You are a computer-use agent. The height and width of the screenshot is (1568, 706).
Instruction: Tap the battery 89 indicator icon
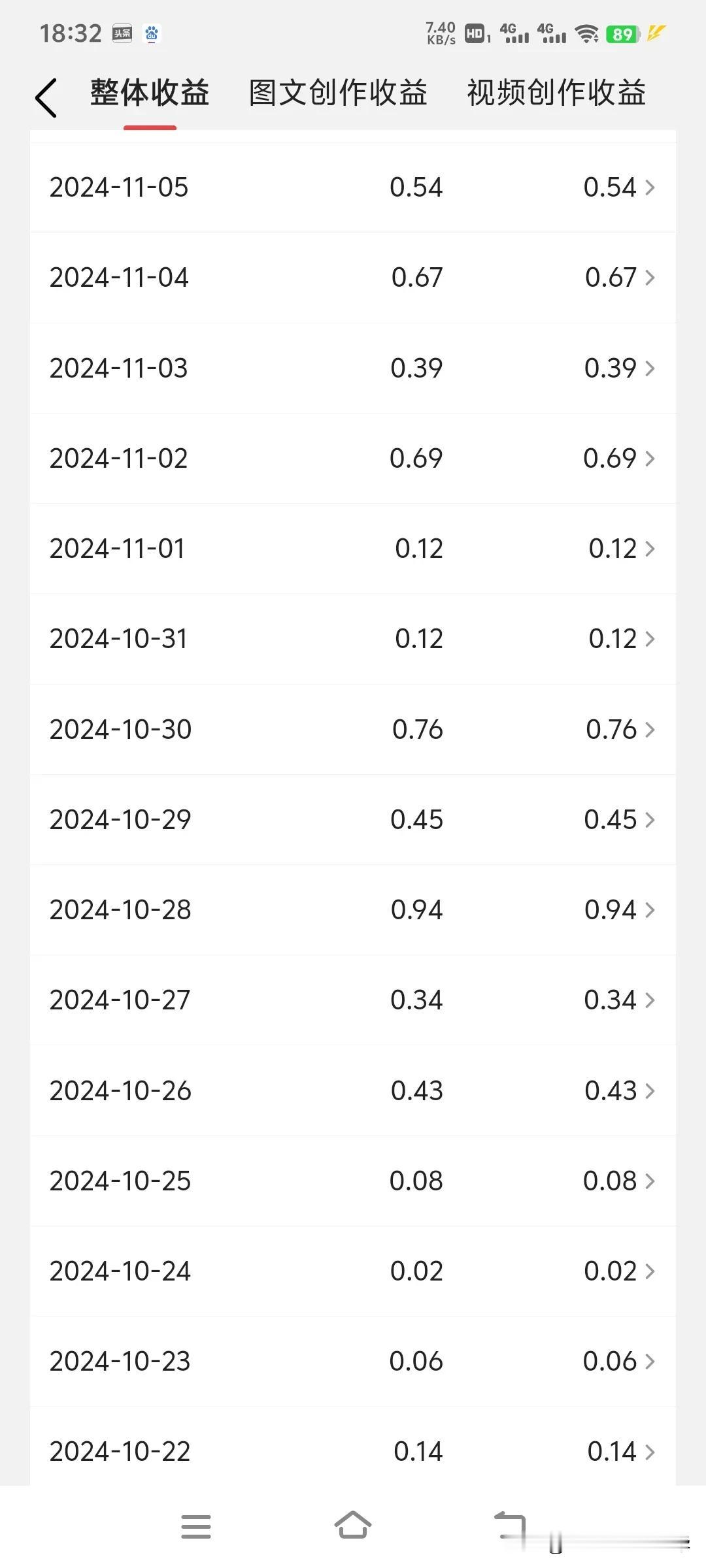pyautogui.click(x=623, y=34)
